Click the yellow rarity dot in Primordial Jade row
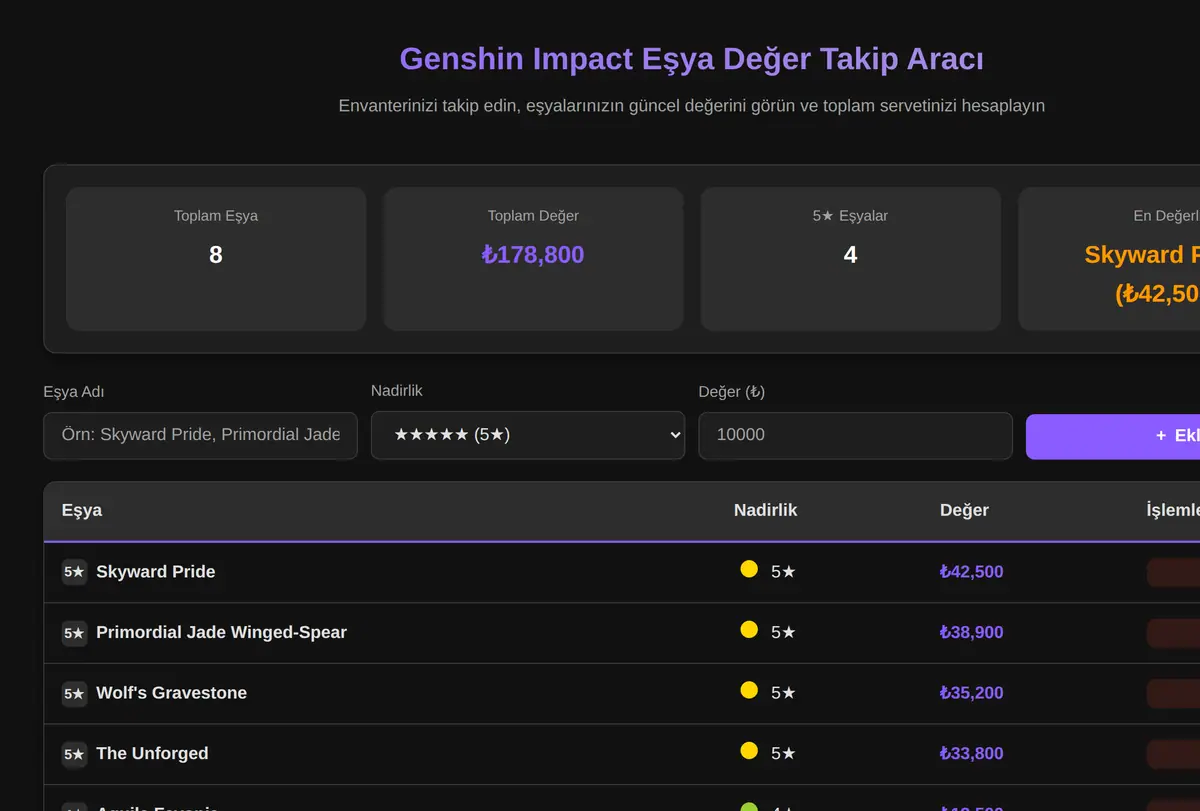Image resolution: width=1200 pixels, height=811 pixels. pos(749,629)
